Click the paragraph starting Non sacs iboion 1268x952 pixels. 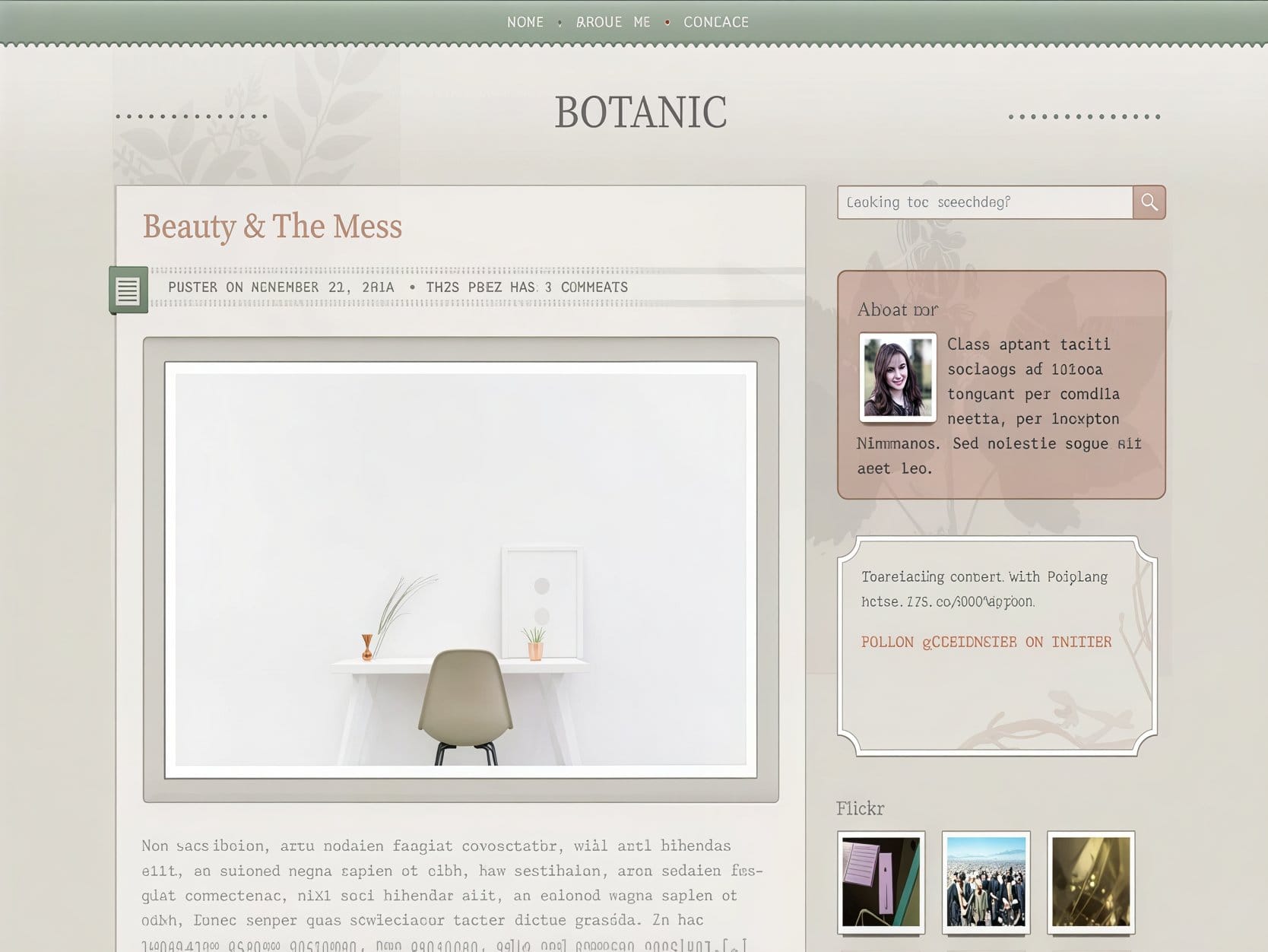[452, 895]
